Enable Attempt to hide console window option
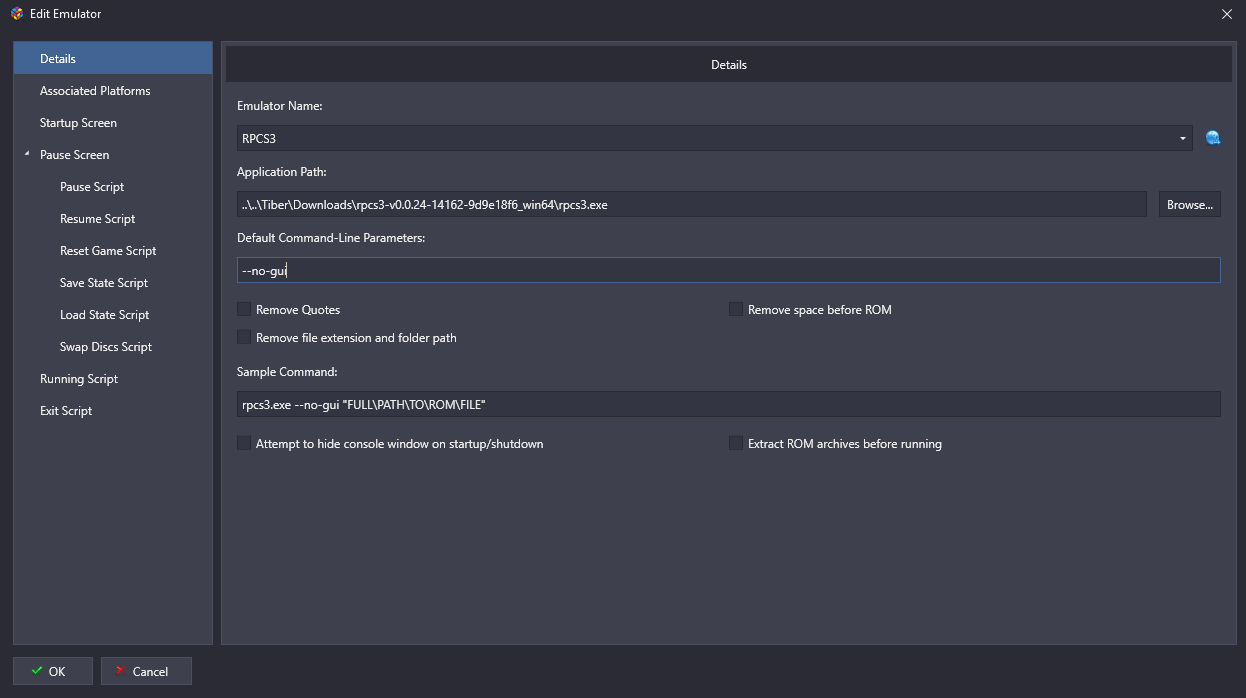Screen dimensions: 1246x698 [x=244, y=443]
